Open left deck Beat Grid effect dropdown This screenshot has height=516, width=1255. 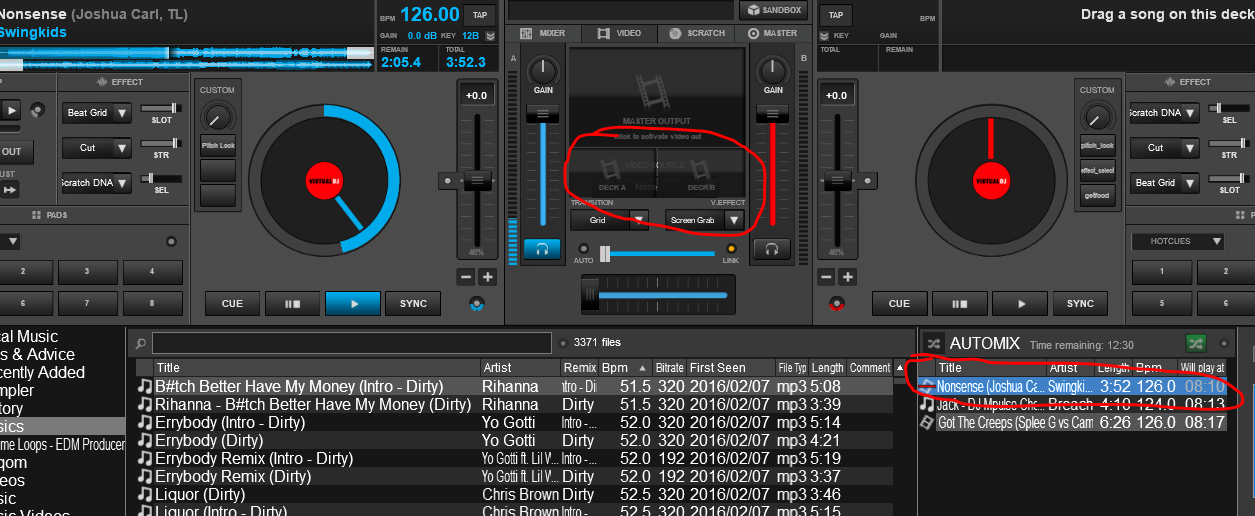pyautogui.click(x=96, y=113)
